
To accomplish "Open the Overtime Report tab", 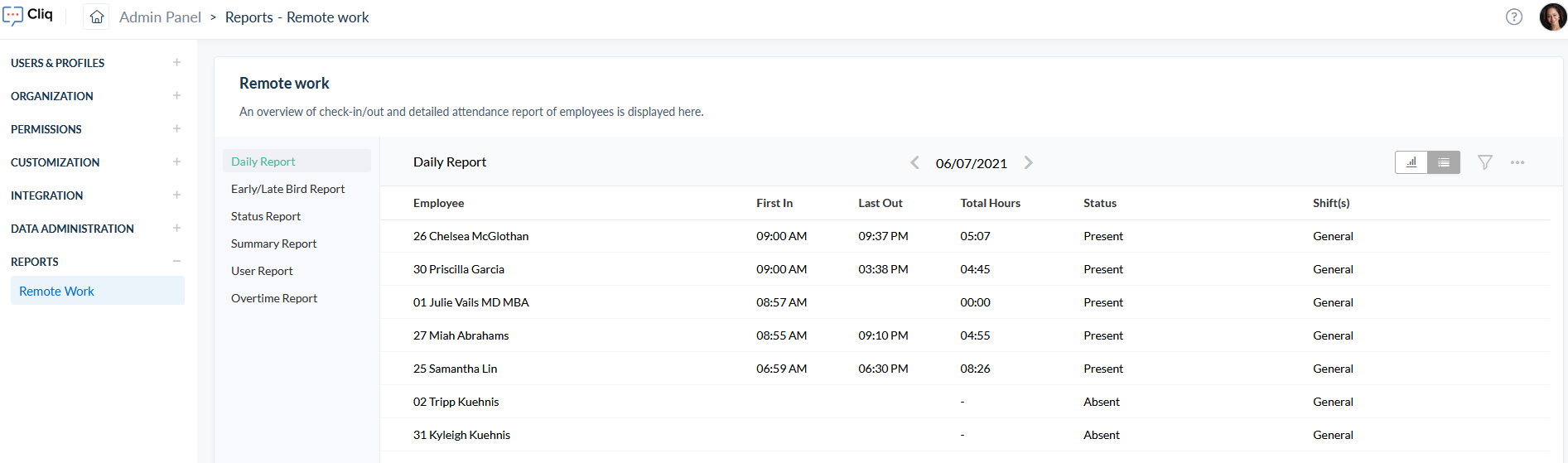I will click(x=274, y=298).
